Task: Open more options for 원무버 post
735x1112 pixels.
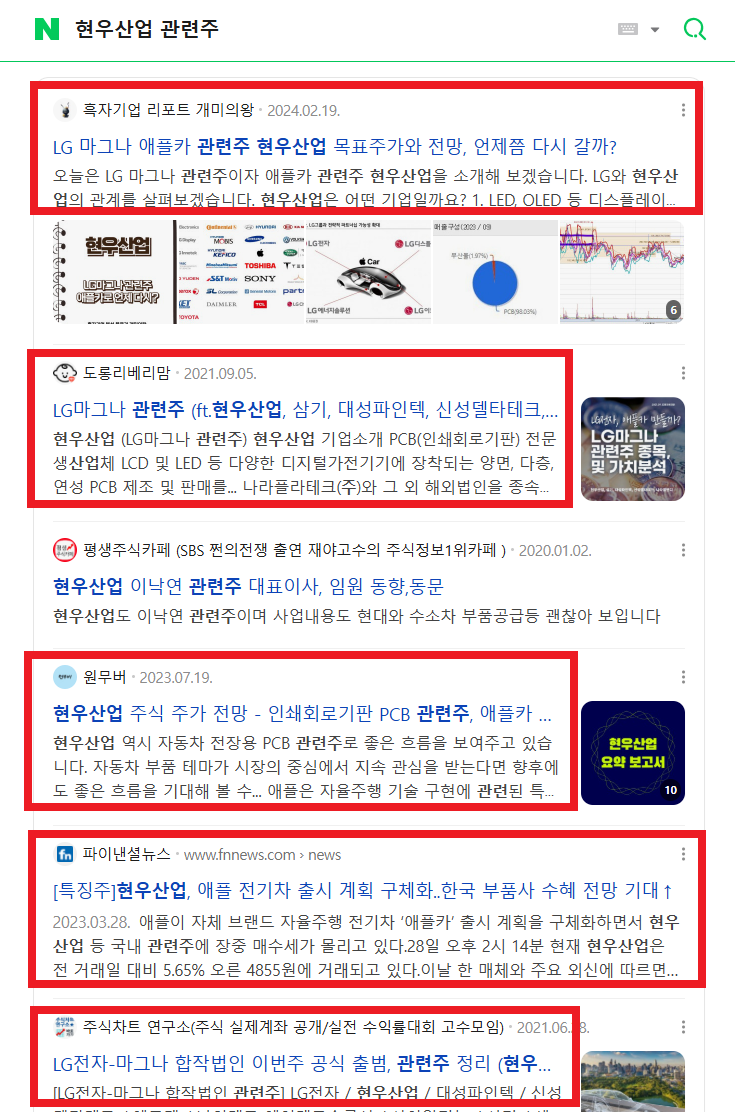Action: click(x=683, y=677)
